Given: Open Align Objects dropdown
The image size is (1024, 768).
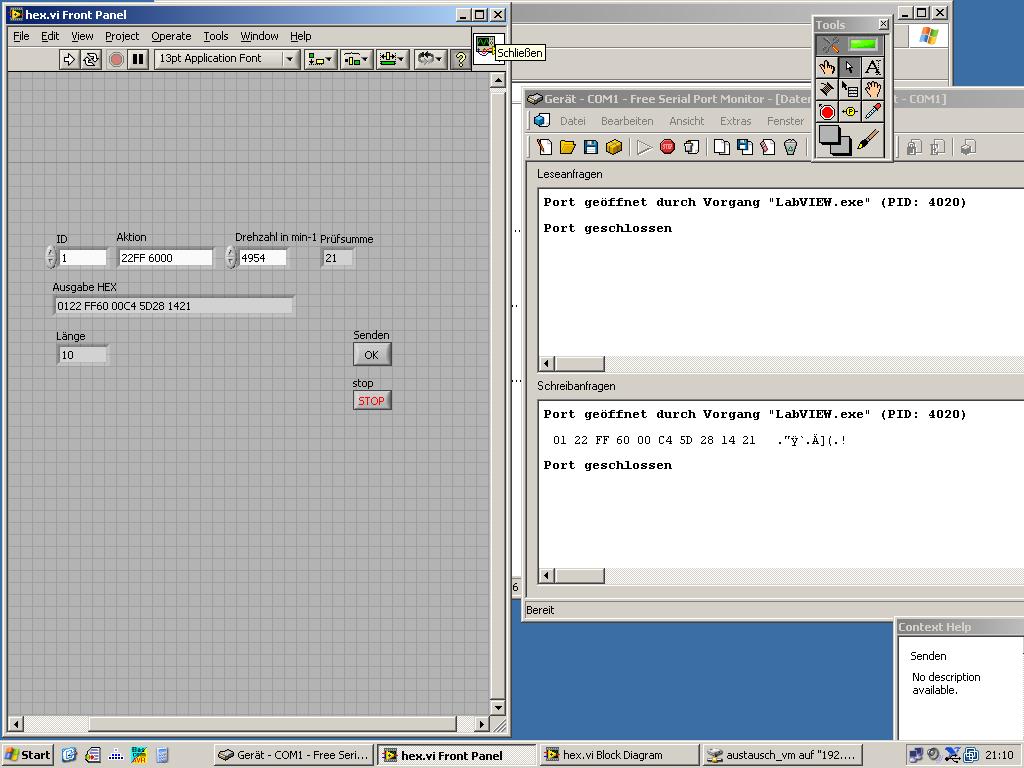Looking at the screenshot, I should (320, 59).
